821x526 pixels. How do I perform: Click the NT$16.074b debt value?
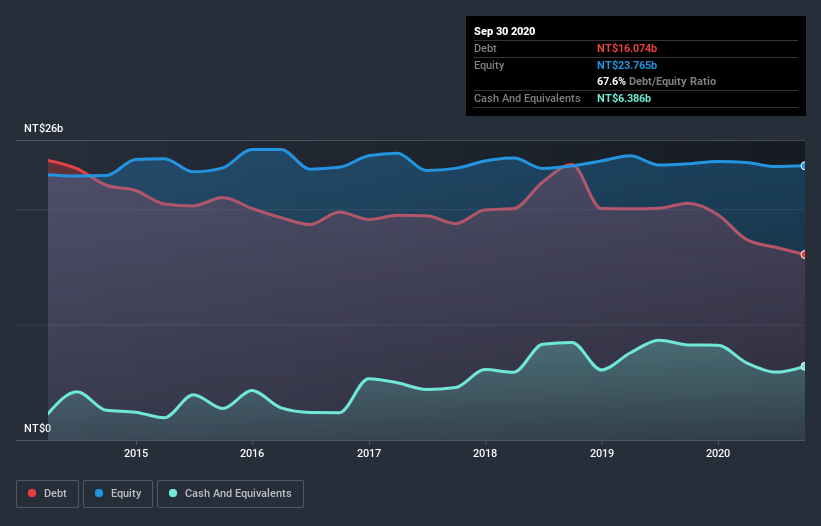627,48
